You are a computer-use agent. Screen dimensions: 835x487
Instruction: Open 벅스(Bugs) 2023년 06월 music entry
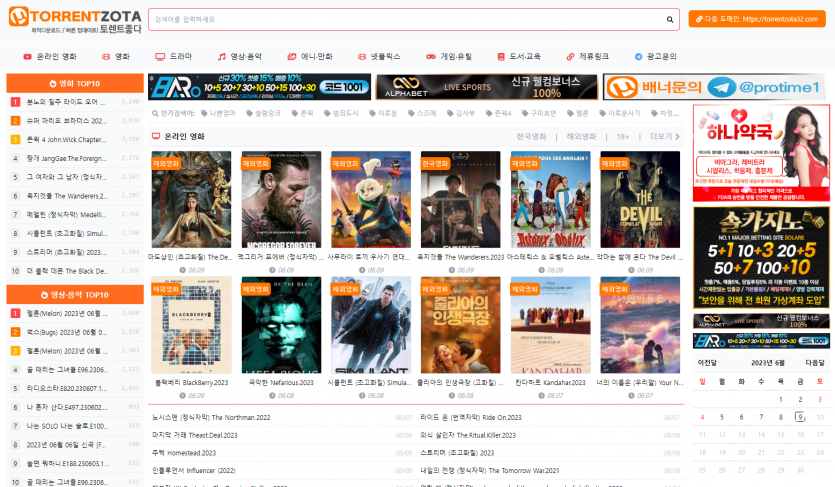[67, 332]
